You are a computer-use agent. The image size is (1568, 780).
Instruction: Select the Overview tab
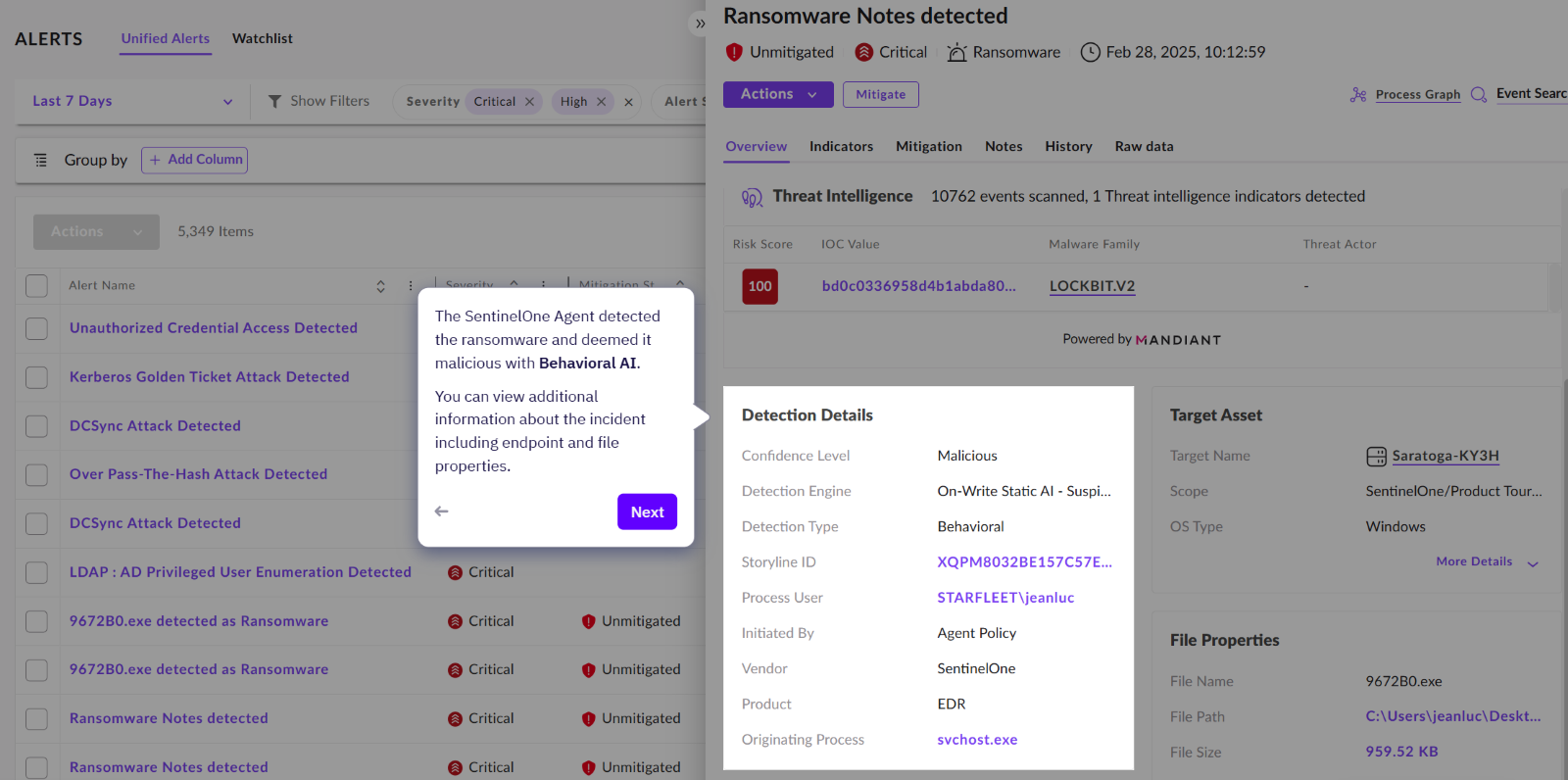[x=757, y=147]
